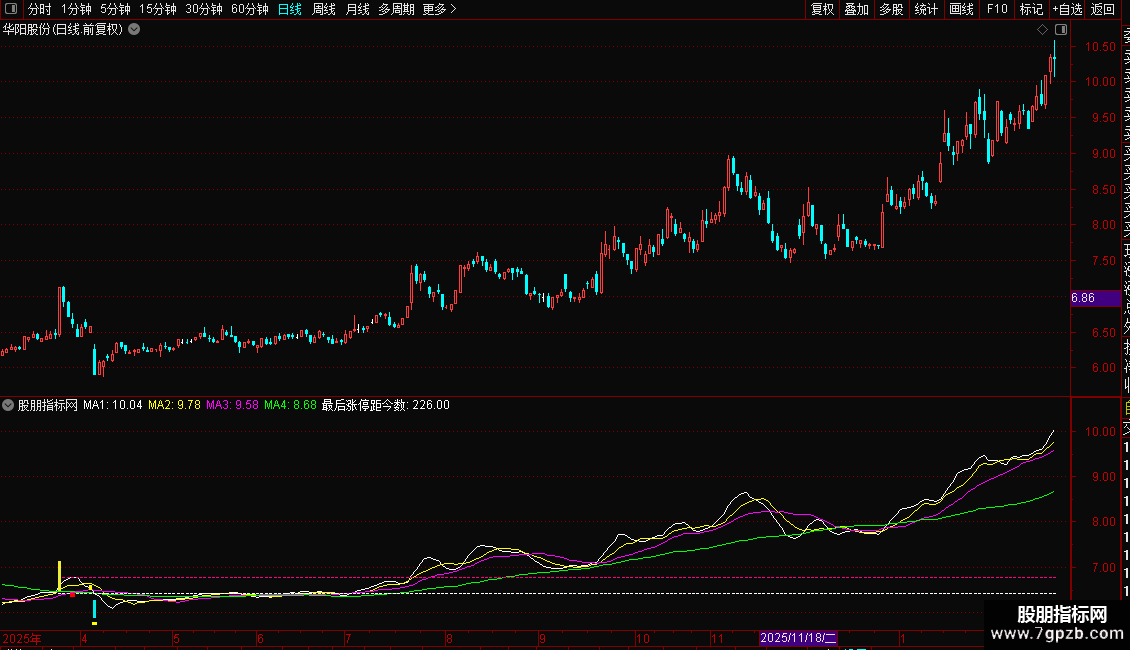The width and height of the screenshot is (1130, 650).
Task: Expand the 更多 periods menu
Action: click(x=440, y=9)
